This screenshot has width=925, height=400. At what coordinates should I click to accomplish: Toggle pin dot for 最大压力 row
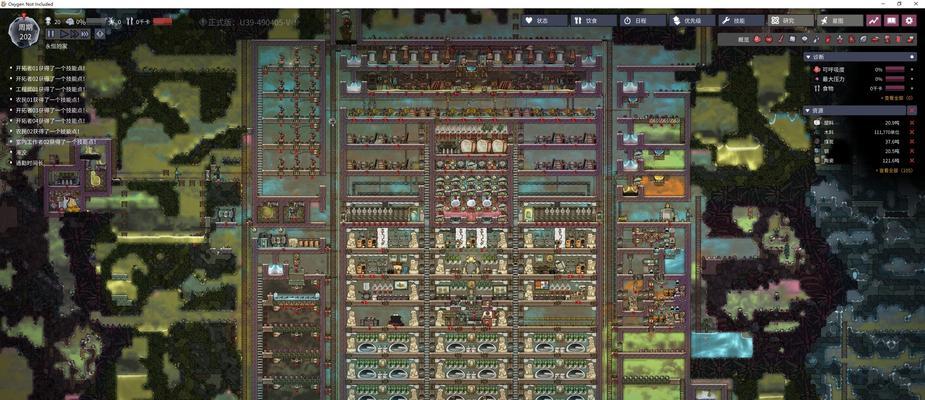[x=911, y=78]
